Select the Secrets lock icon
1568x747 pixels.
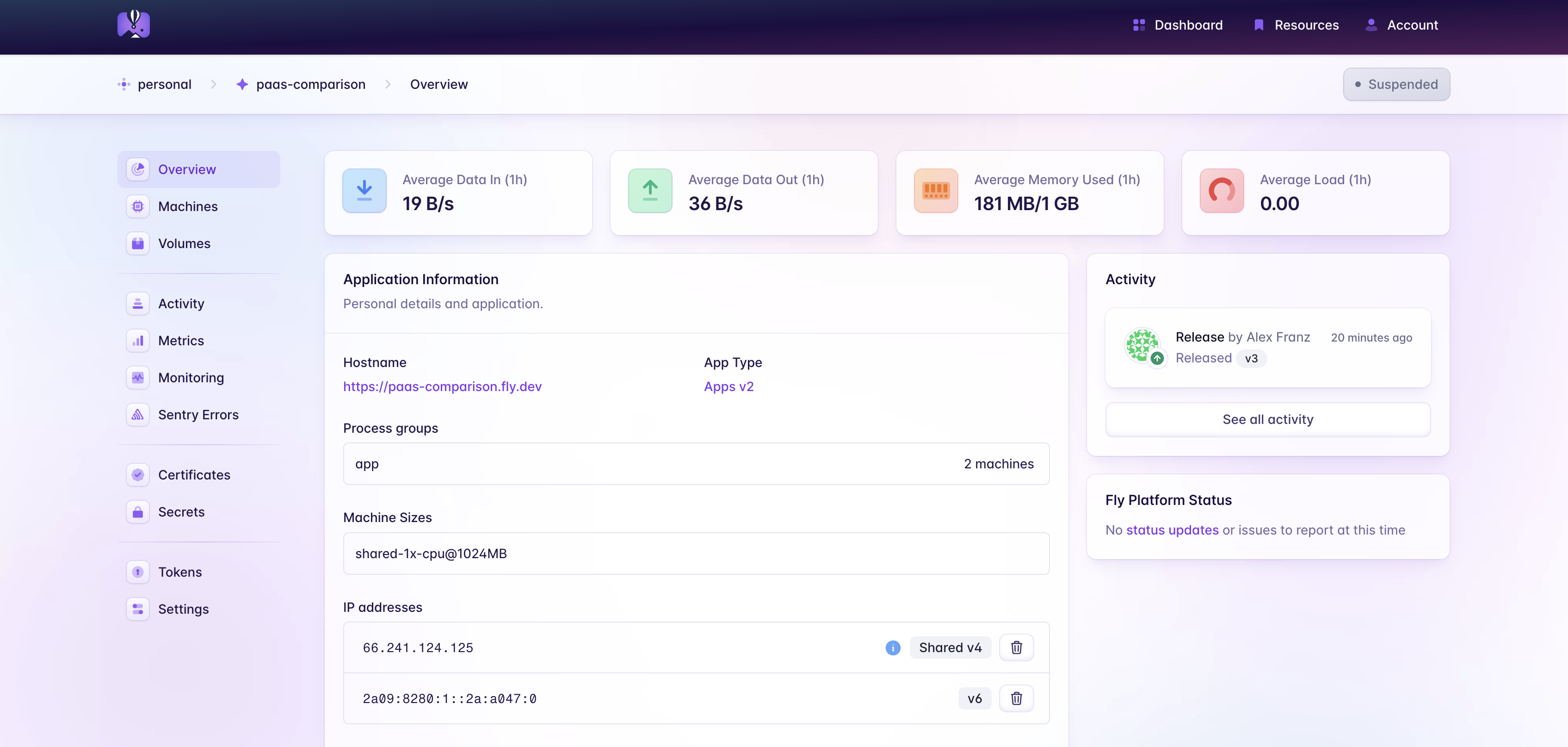coord(137,512)
